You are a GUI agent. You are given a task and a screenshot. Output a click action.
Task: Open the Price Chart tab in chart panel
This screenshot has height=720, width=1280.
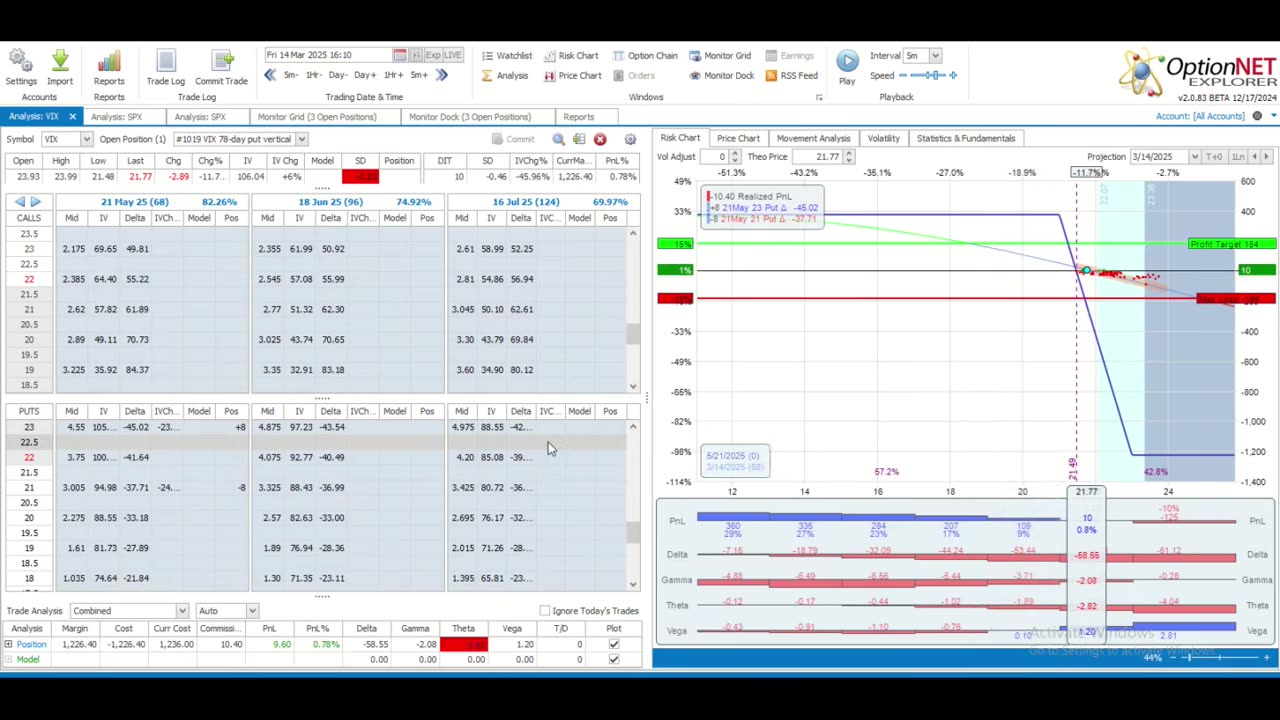pos(738,138)
